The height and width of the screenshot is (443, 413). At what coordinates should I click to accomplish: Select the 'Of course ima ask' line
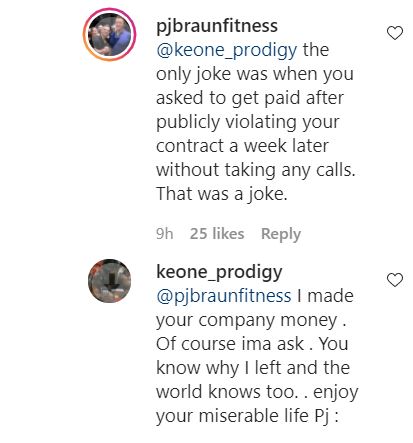(x=230, y=344)
